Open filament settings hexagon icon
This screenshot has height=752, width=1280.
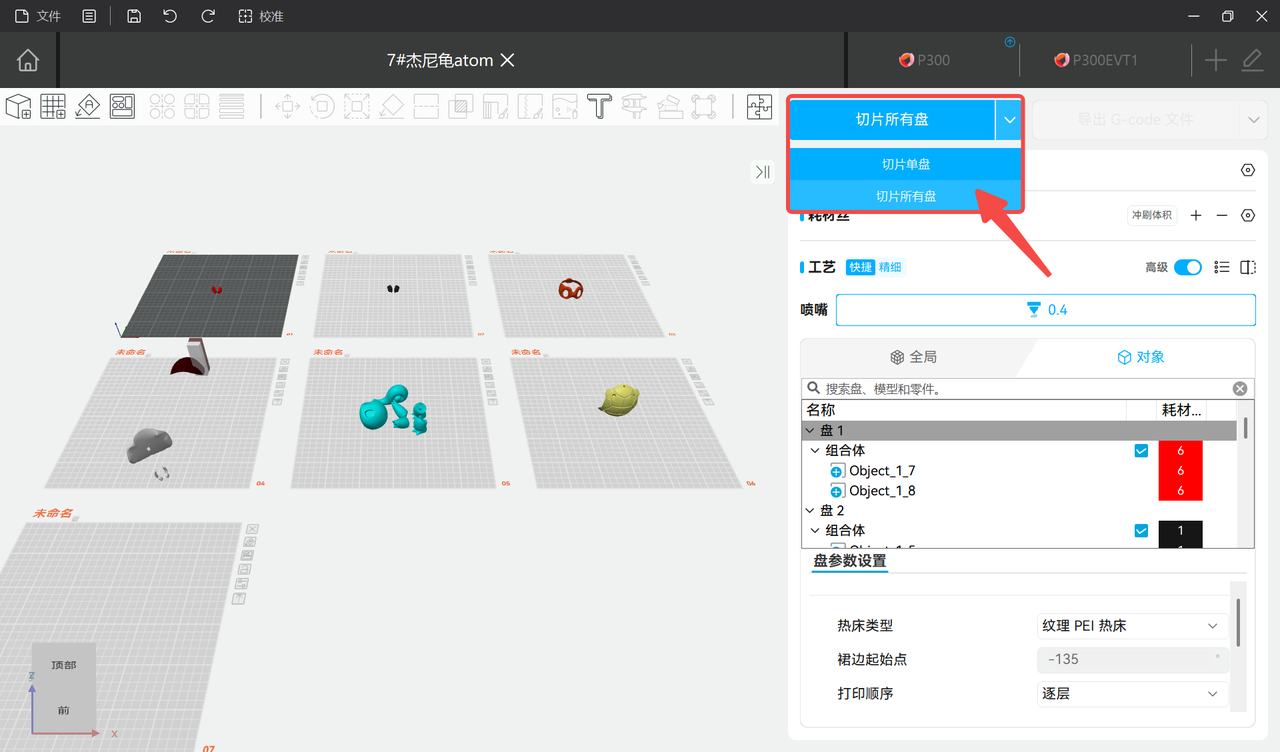tap(1247, 215)
